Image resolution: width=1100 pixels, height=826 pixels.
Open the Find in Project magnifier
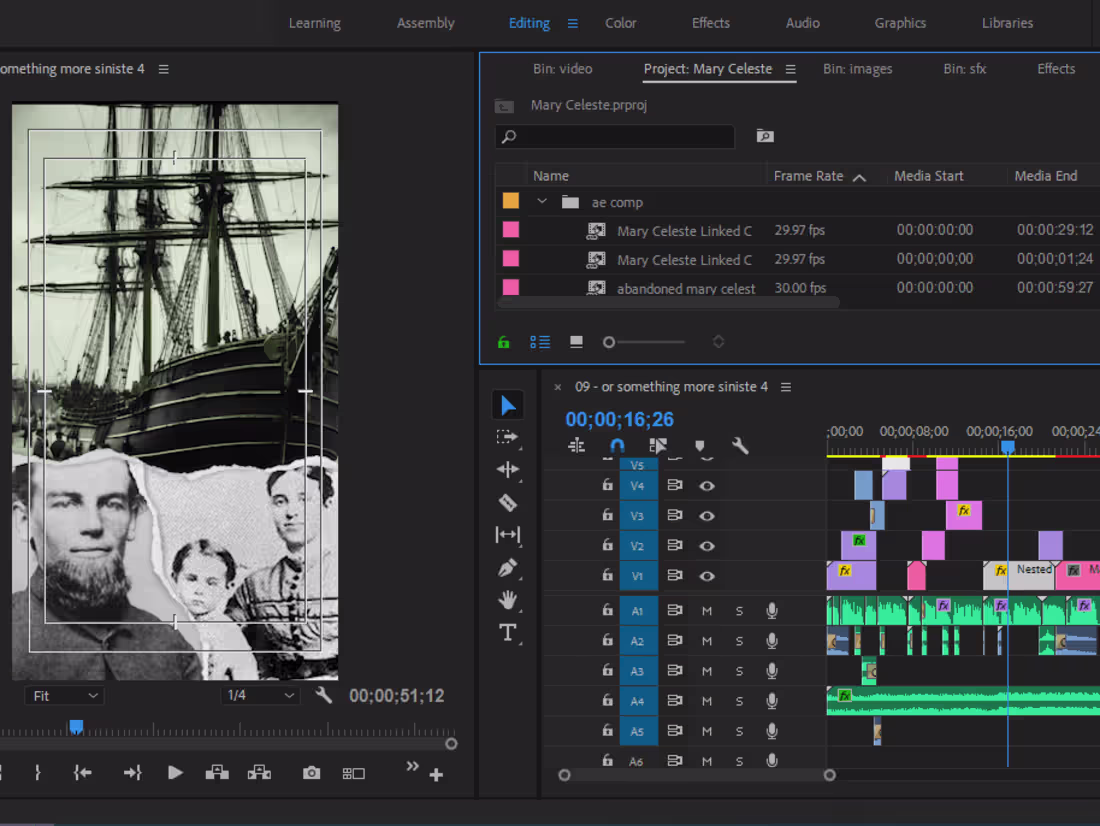click(765, 136)
